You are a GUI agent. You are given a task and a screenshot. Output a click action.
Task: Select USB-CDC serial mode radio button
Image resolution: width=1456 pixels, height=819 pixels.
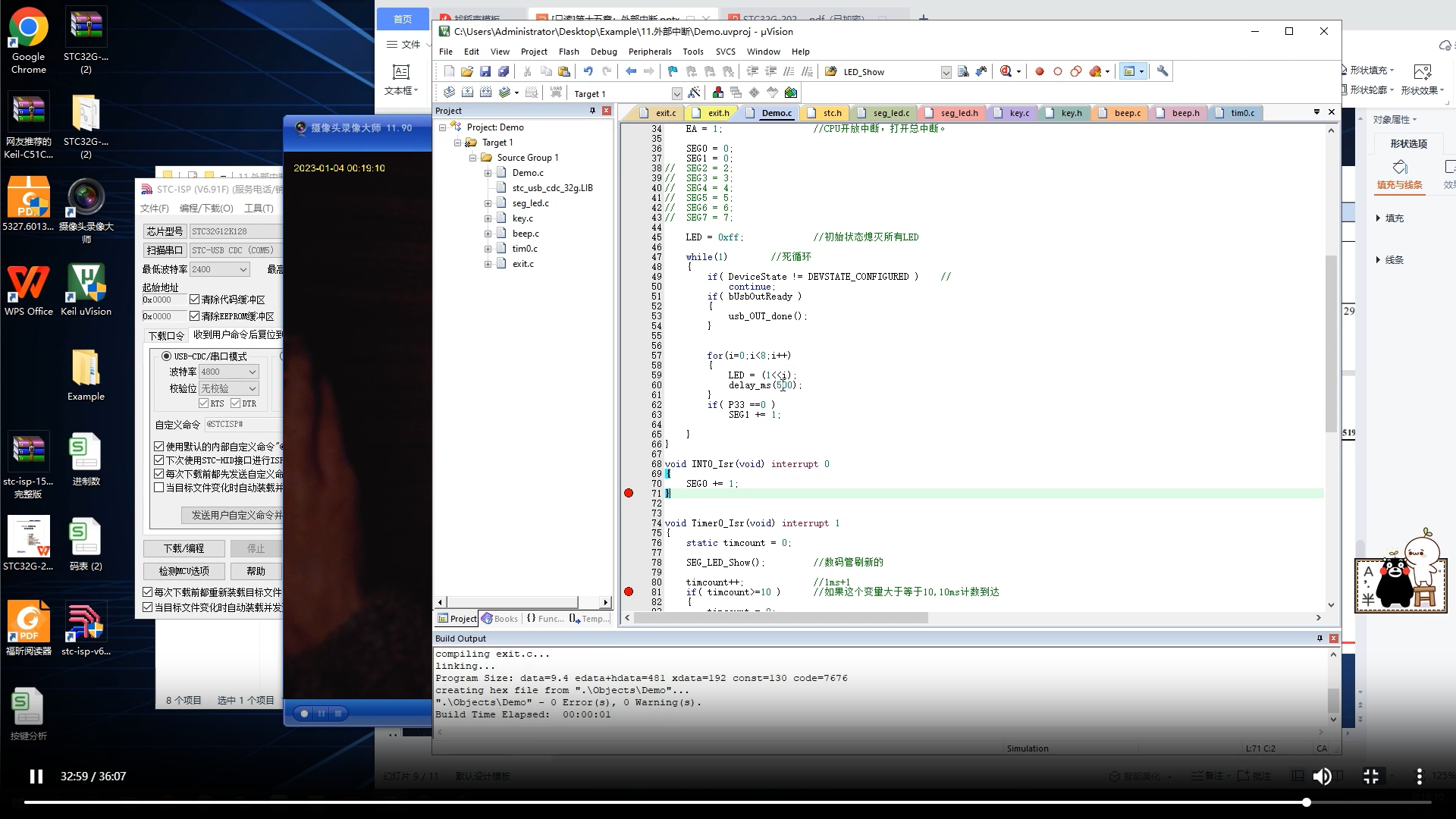click(x=166, y=356)
